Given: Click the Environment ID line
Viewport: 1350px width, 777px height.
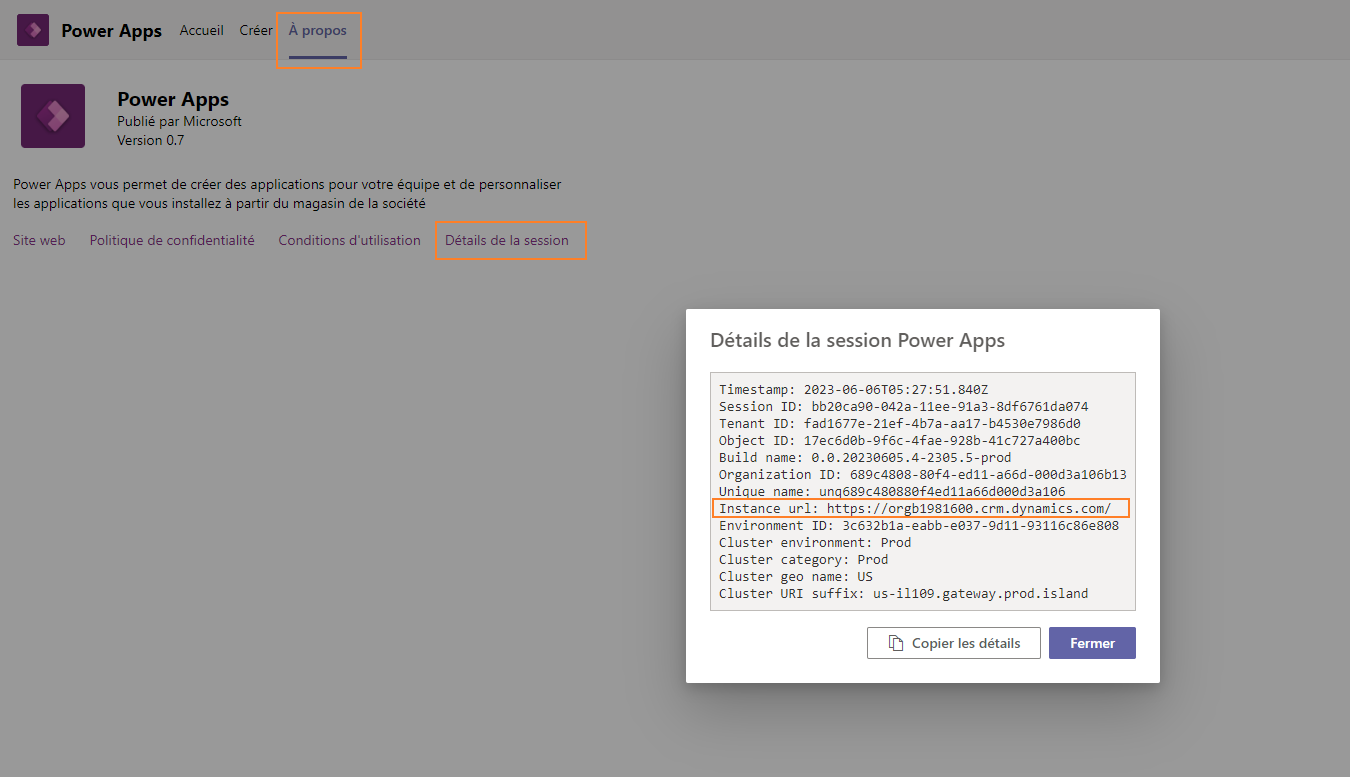Looking at the screenshot, I should [x=919, y=525].
